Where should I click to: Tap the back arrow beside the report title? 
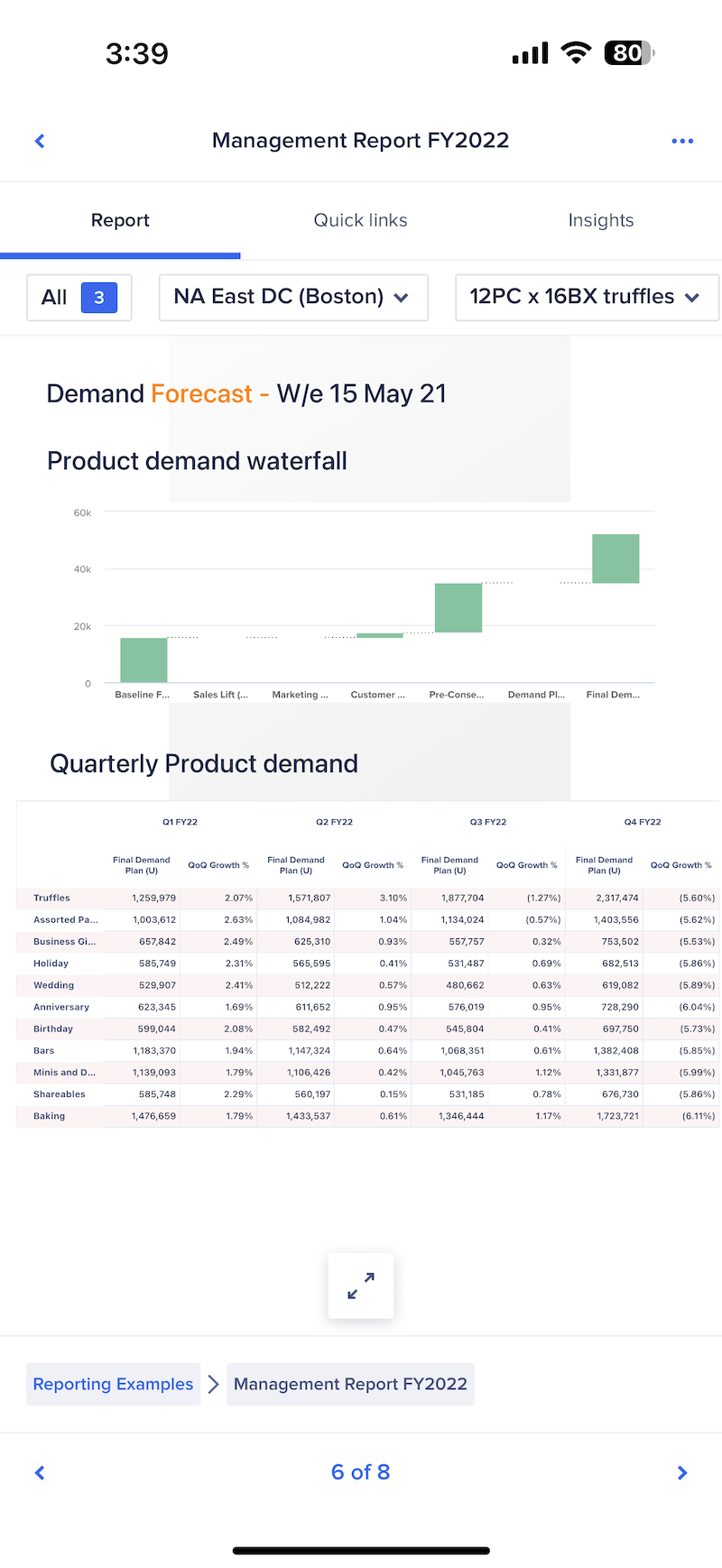[40, 141]
